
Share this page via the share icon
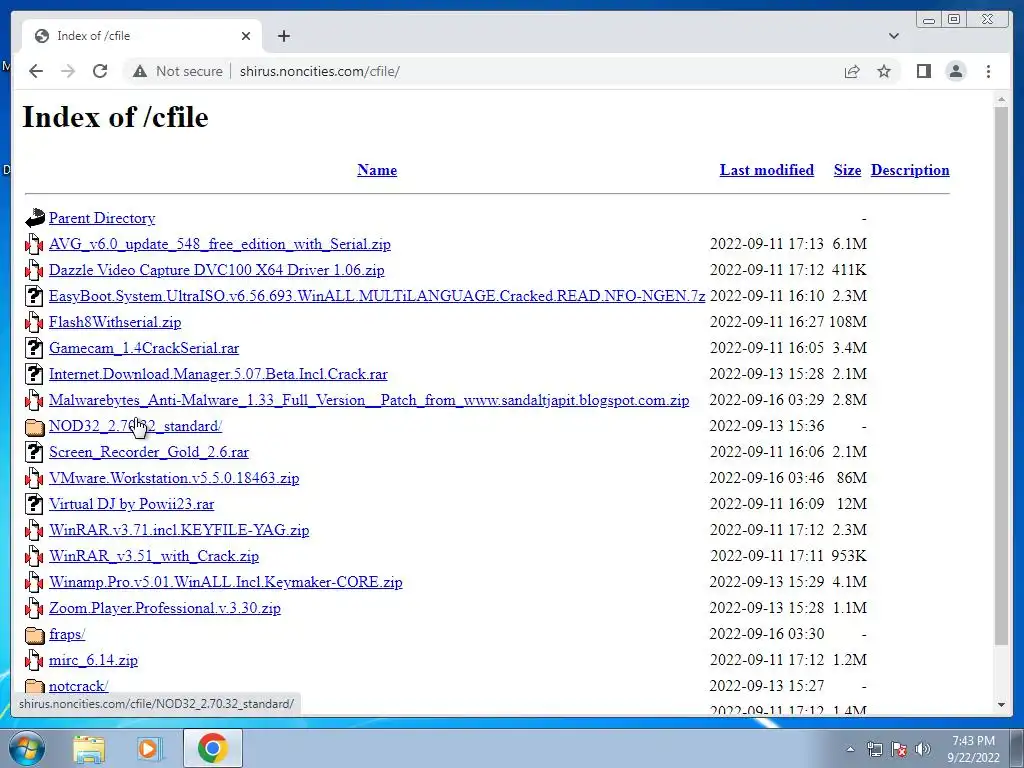coord(852,71)
